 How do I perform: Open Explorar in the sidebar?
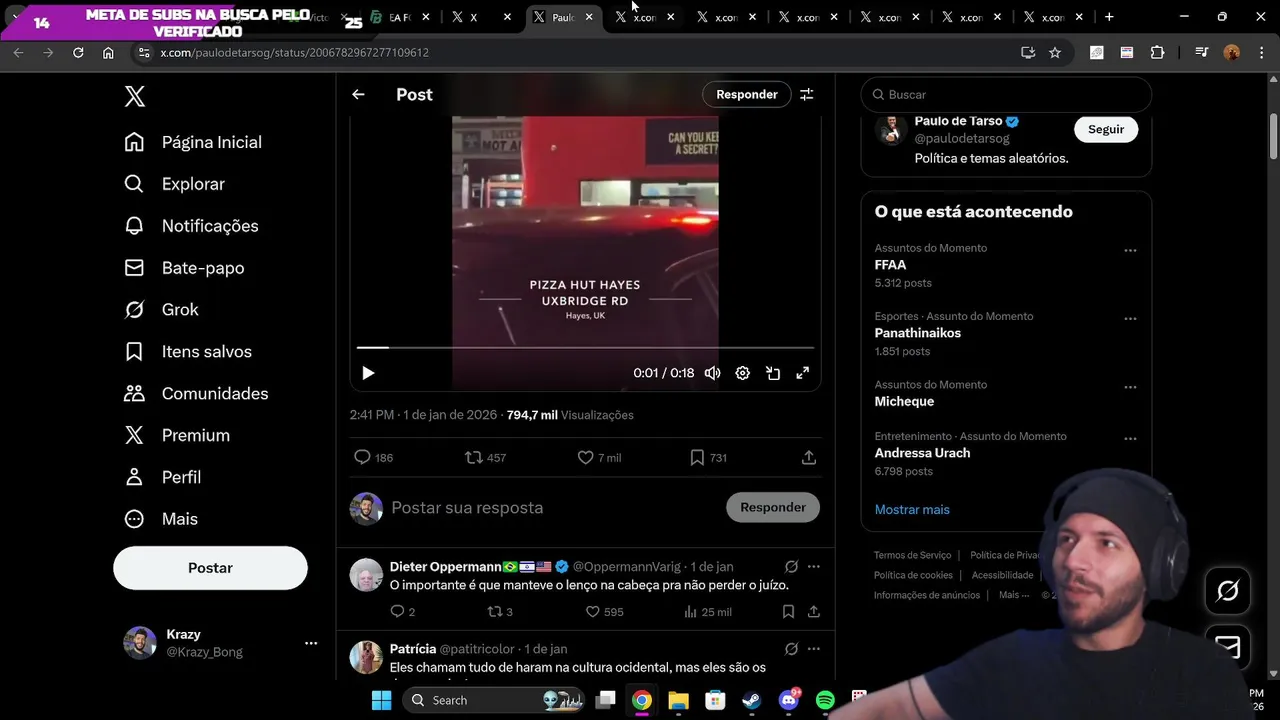[x=174, y=184]
